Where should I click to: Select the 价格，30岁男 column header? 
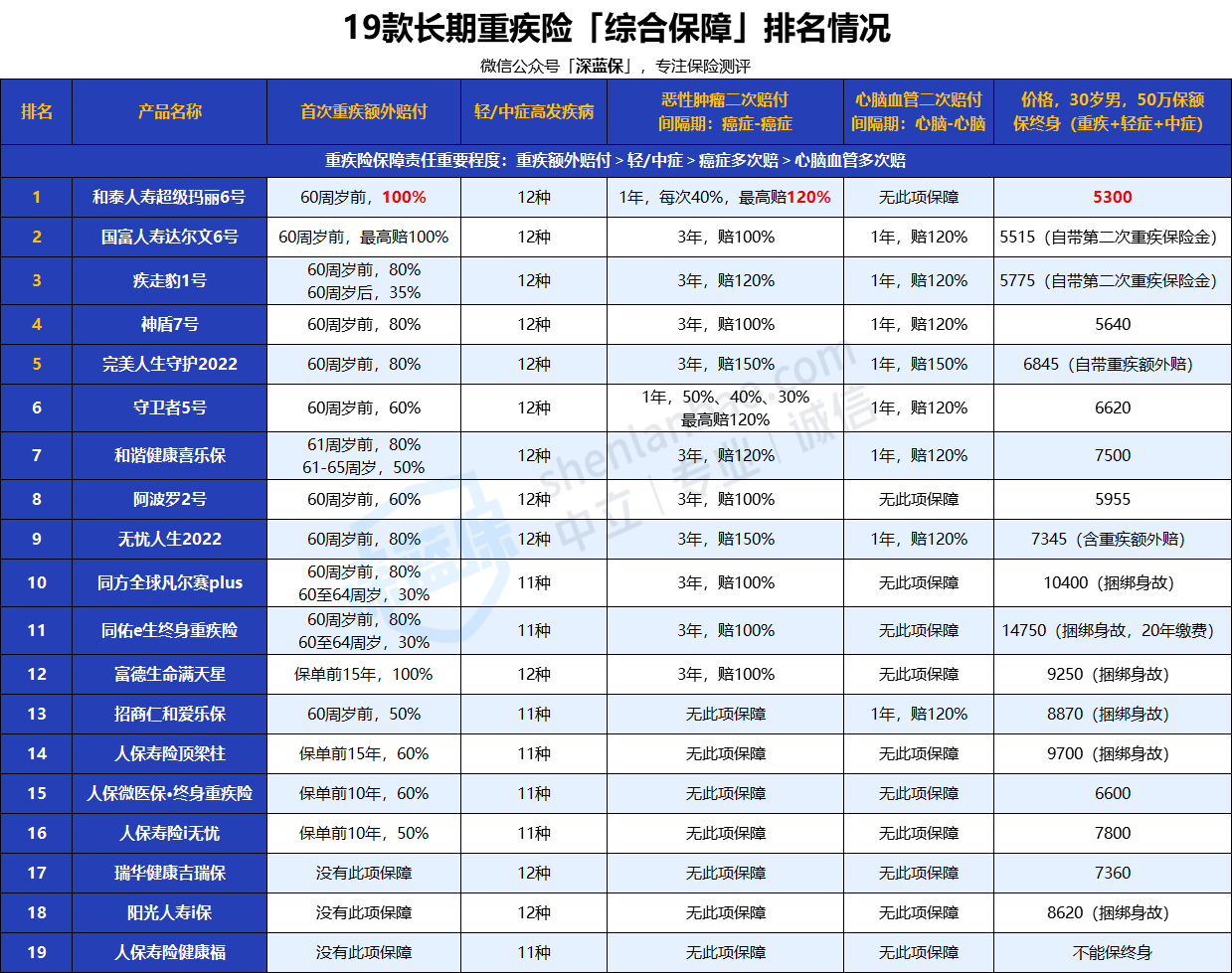pyautogui.click(x=1113, y=111)
